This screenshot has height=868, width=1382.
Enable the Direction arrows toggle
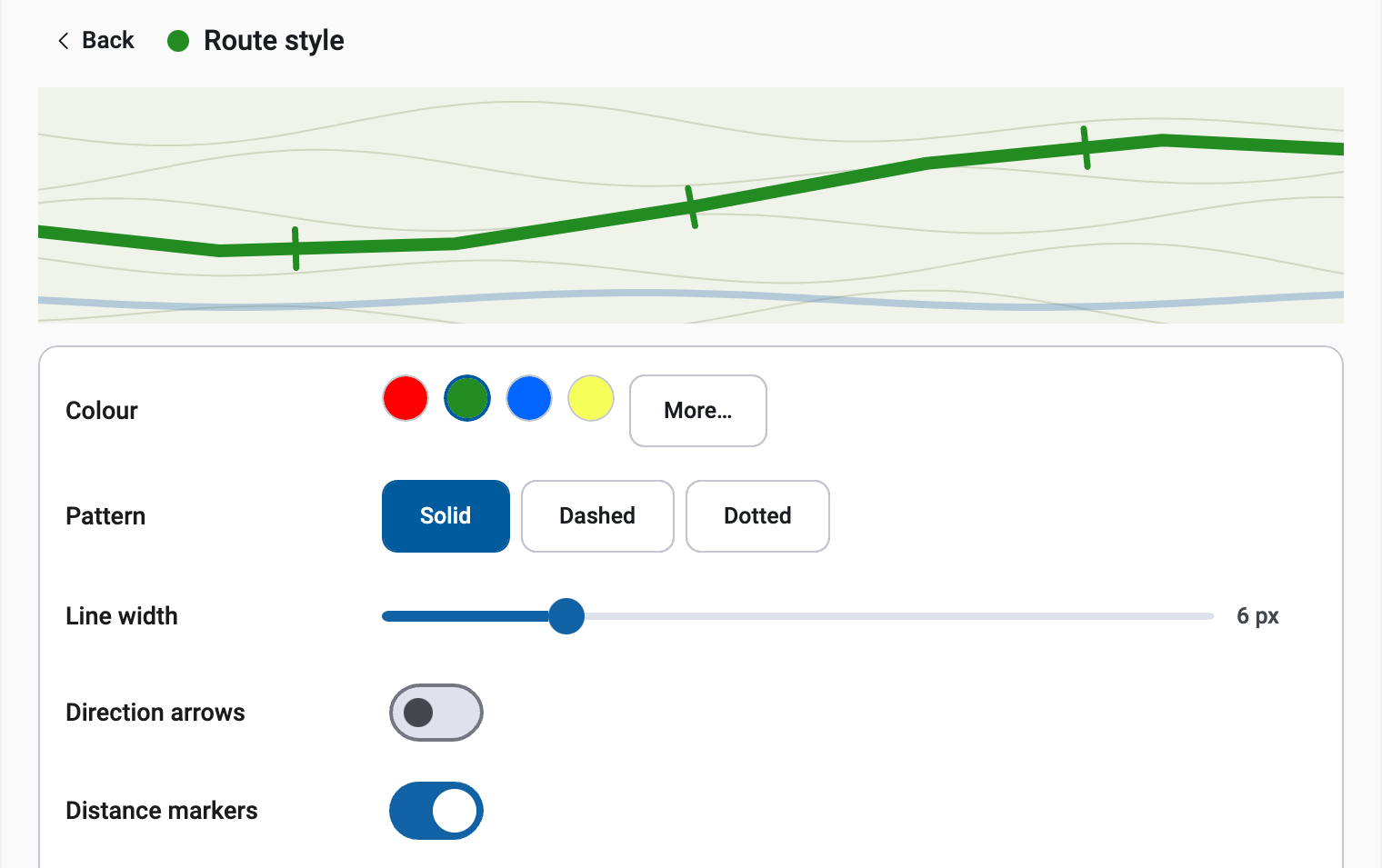point(436,713)
